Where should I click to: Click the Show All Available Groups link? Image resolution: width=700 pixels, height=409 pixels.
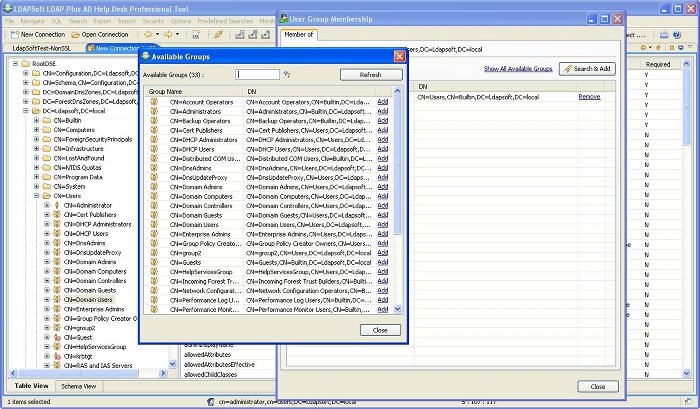(518, 69)
